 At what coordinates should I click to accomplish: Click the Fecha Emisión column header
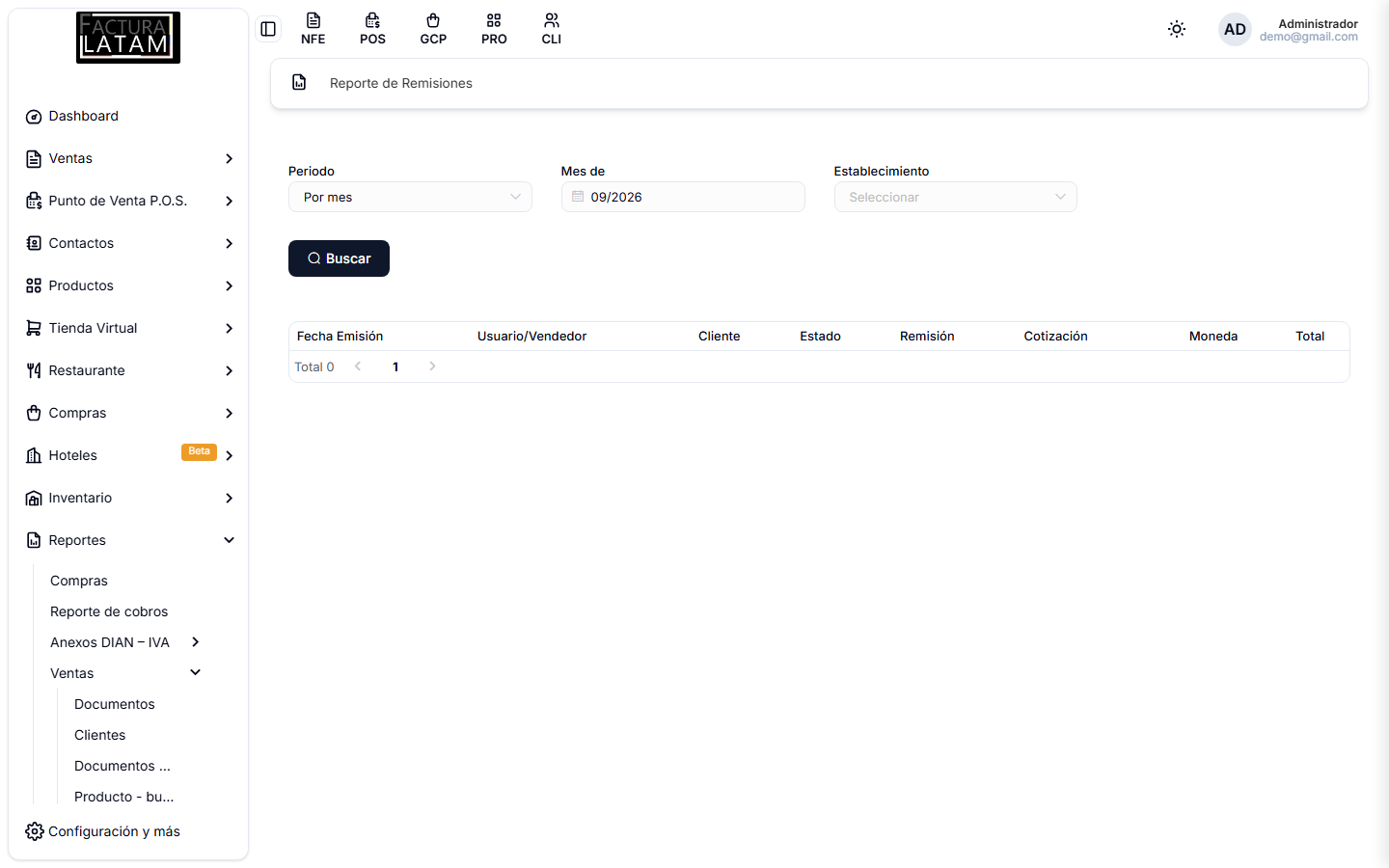click(340, 336)
